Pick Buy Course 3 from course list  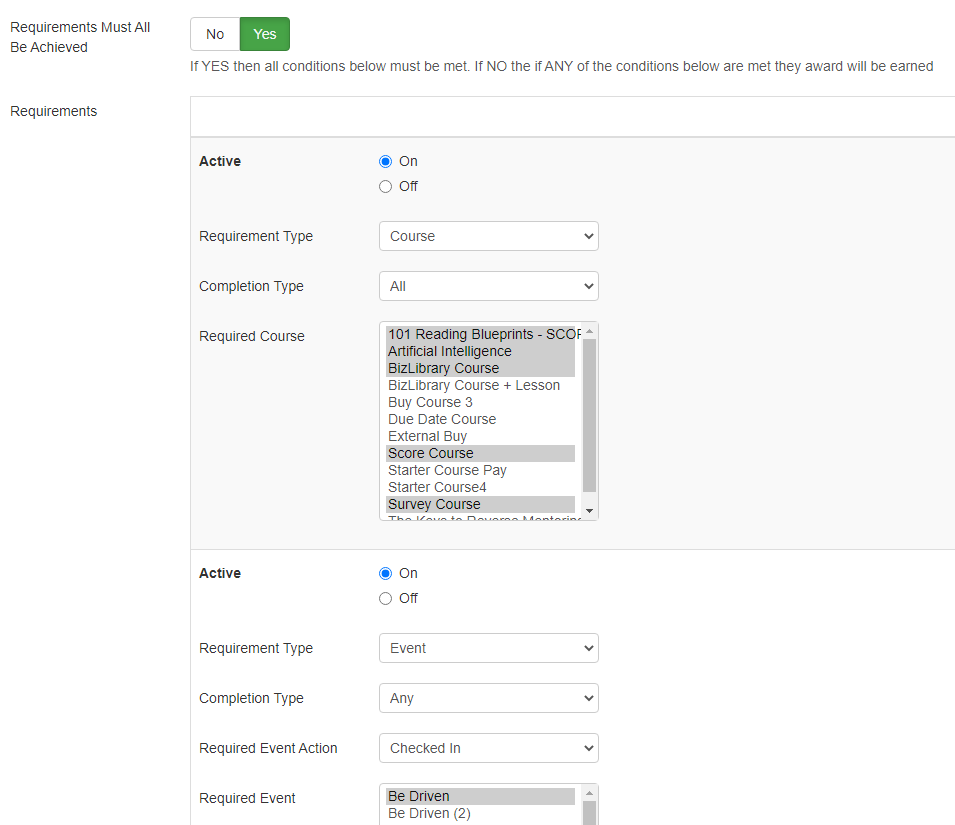click(430, 402)
